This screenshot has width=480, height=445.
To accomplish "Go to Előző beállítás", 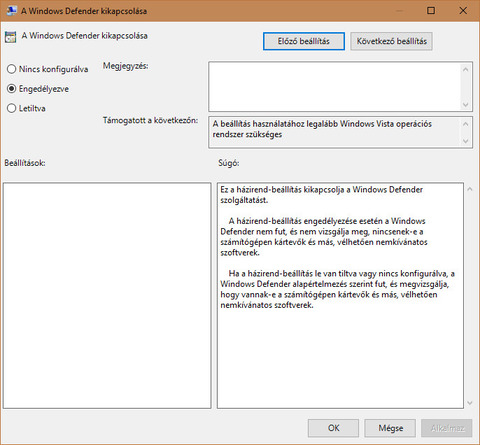I will [304, 41].
